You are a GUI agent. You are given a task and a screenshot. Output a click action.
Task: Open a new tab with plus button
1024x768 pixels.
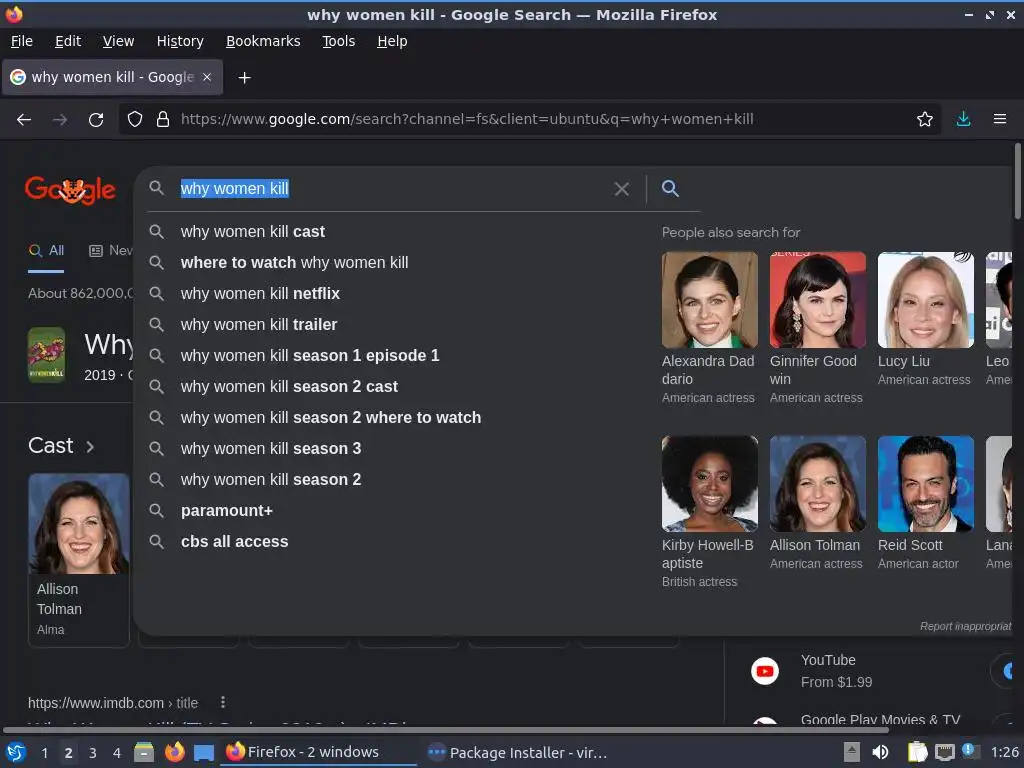point(244,78)
